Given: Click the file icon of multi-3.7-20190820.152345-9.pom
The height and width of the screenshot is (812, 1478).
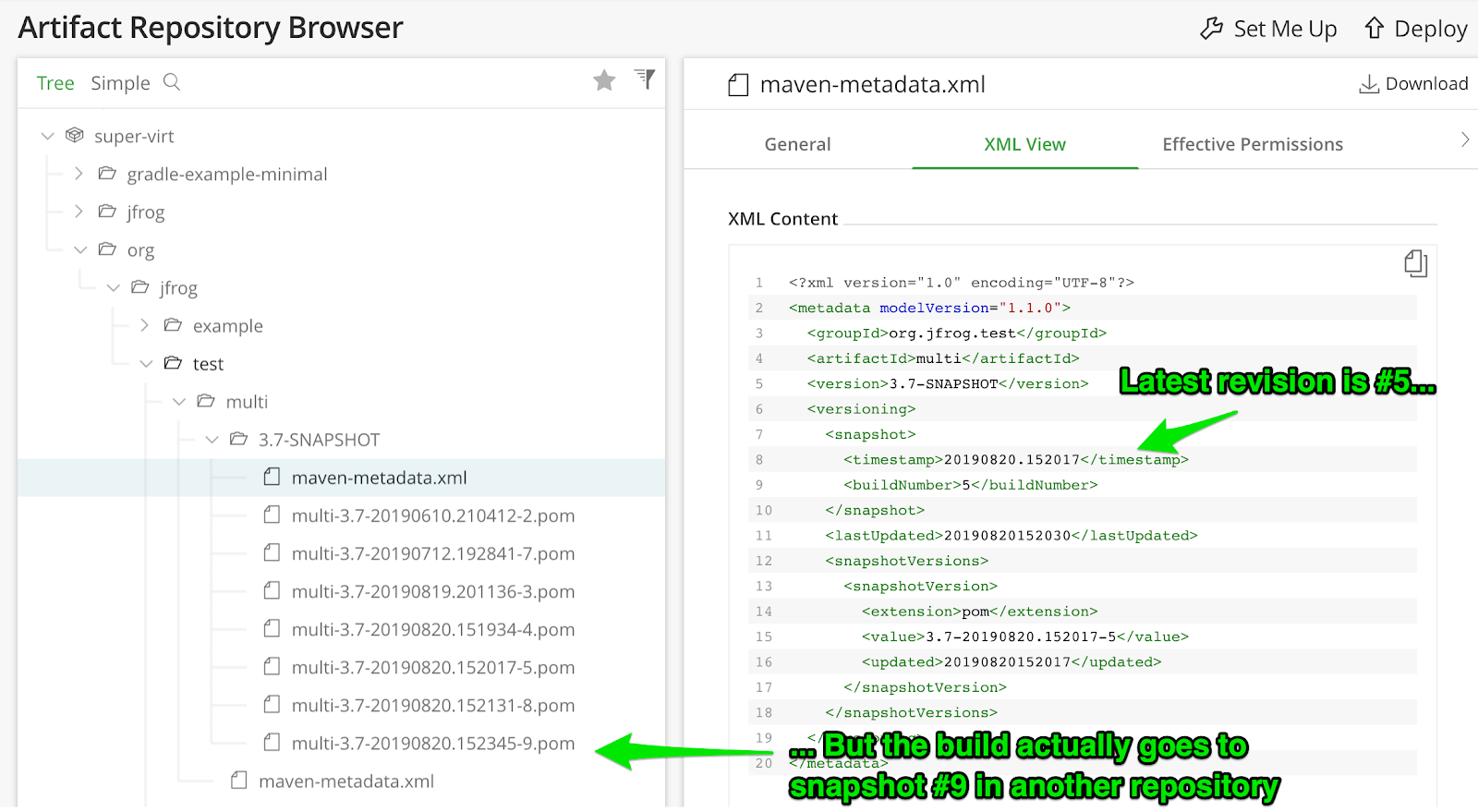Looking at the screenshot, I should tap(272, 742).
